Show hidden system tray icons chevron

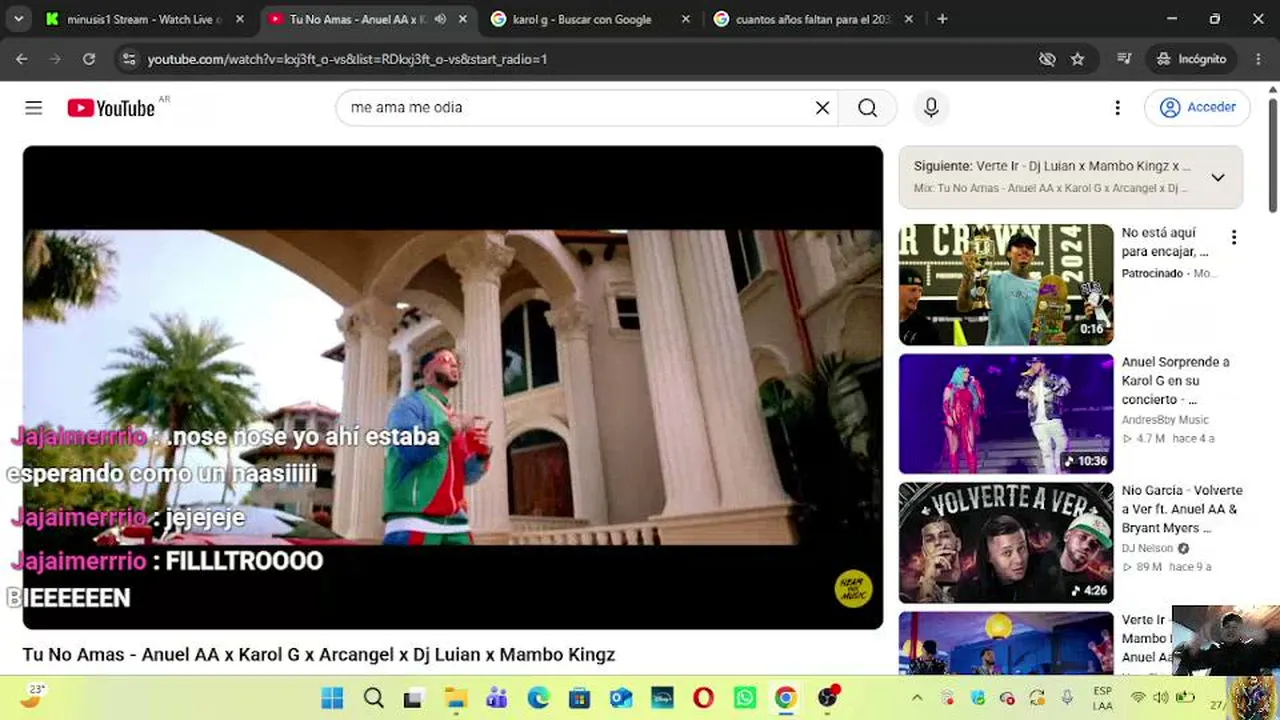917,698
